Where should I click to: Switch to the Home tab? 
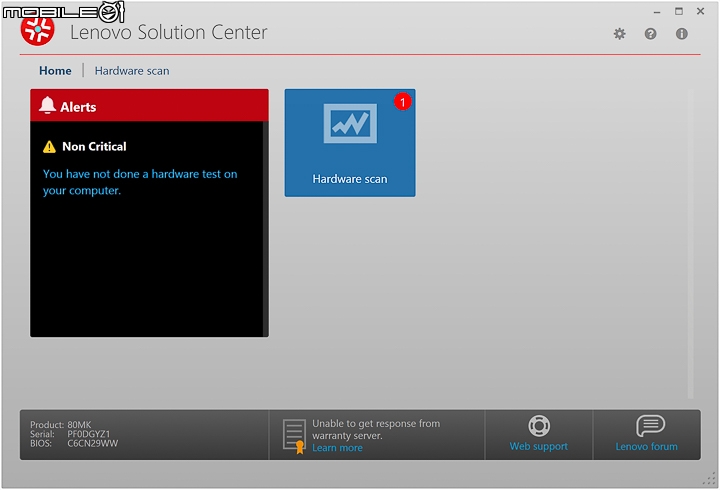[55, 71]
